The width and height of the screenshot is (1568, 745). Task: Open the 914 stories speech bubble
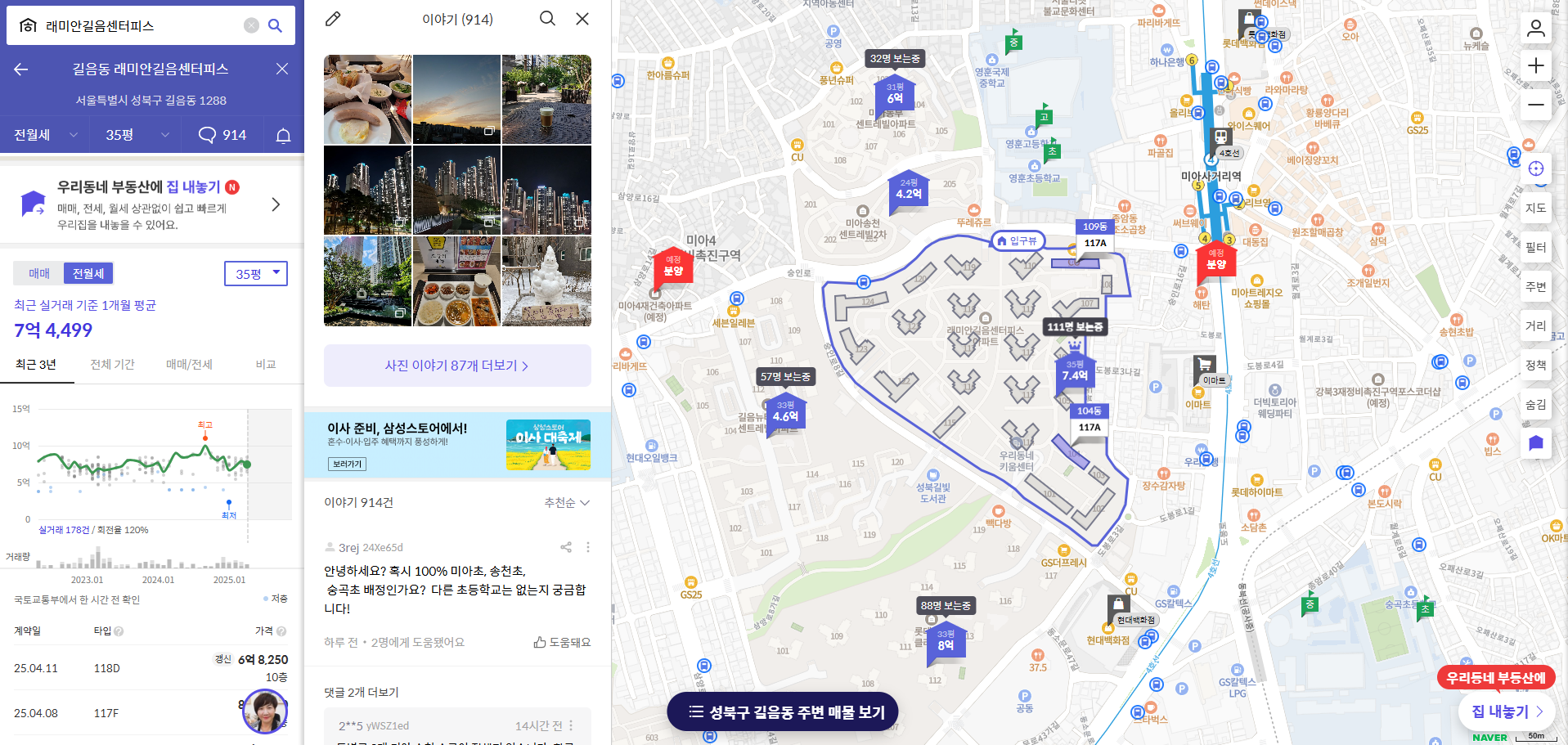tap(222, 135)
